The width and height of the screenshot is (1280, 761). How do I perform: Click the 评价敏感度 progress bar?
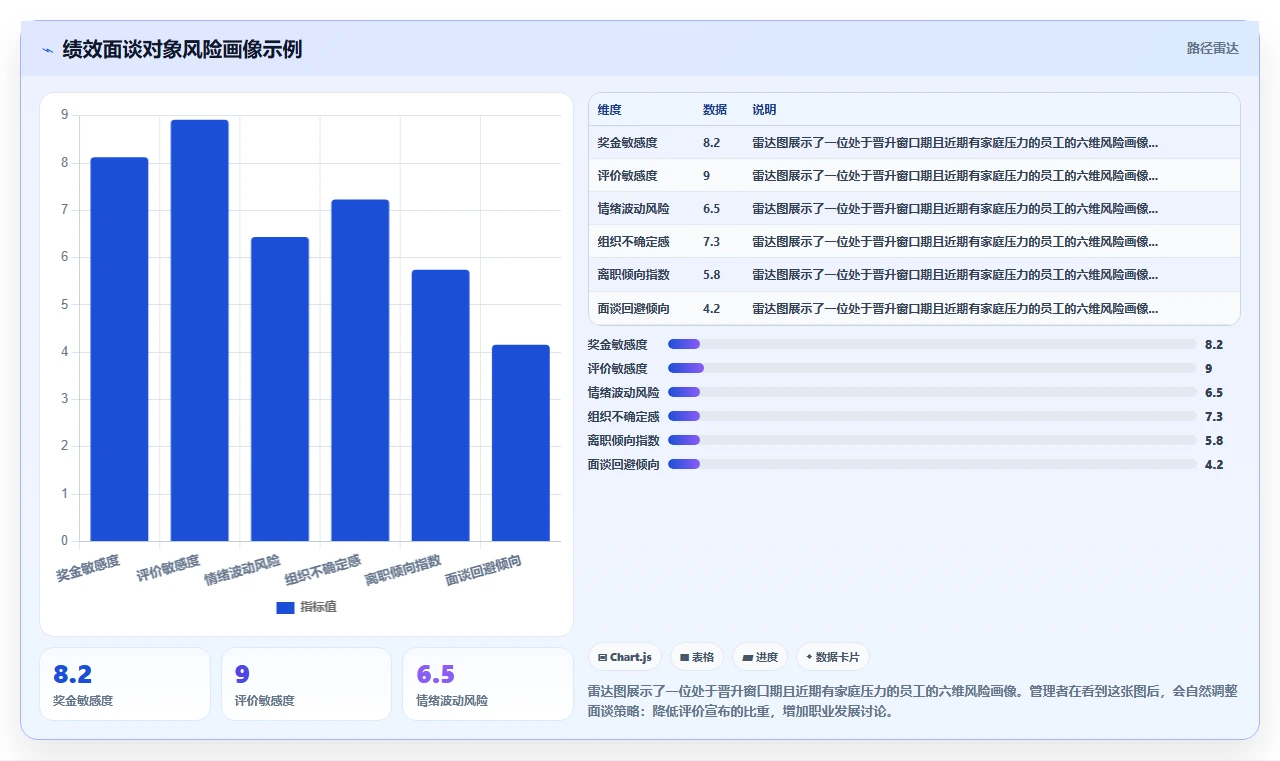(932, 368)
